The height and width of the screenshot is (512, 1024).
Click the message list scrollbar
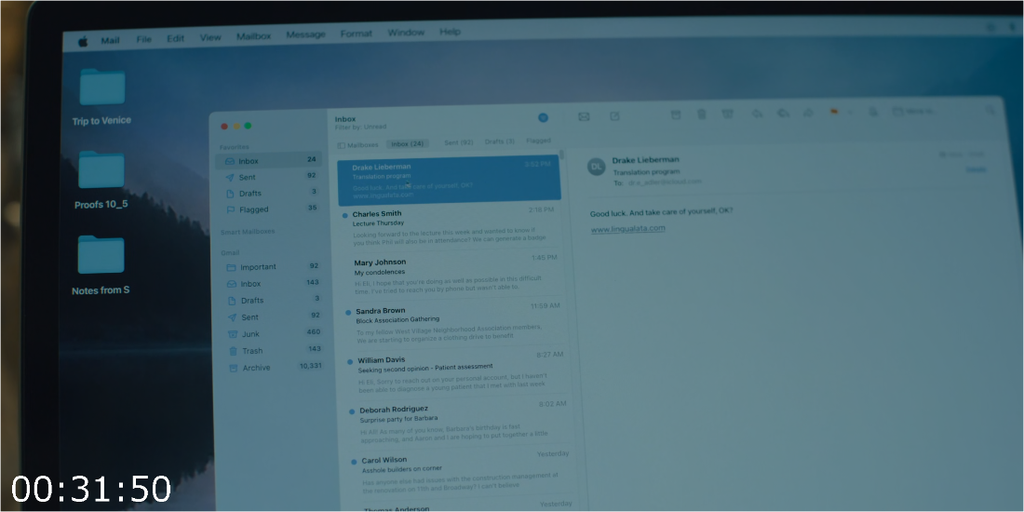562,155
